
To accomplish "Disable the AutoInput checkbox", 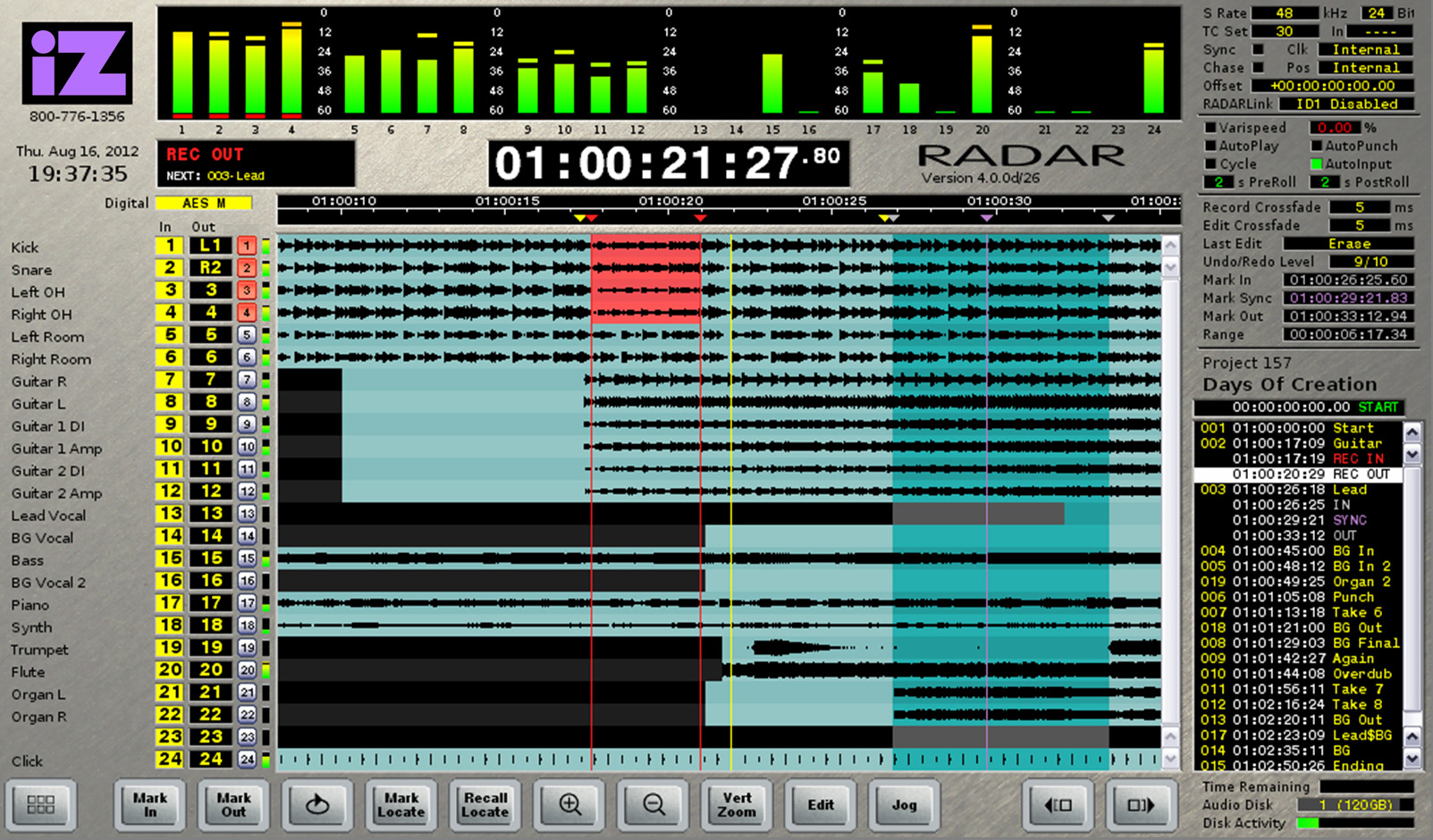I will [1317, 164].
